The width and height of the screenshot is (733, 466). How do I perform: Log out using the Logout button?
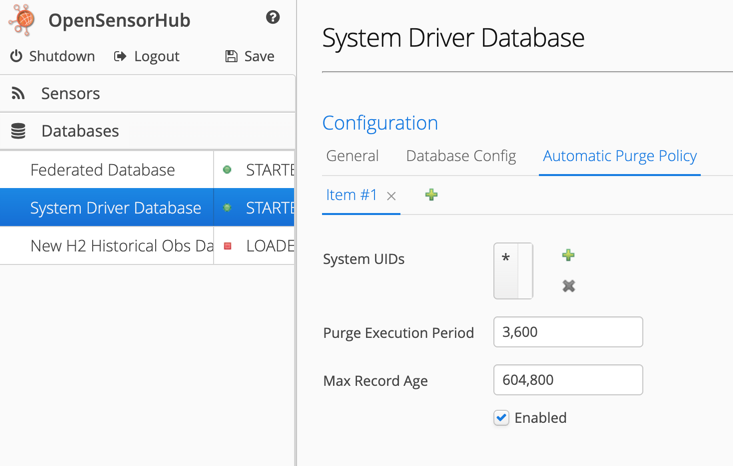146,56
